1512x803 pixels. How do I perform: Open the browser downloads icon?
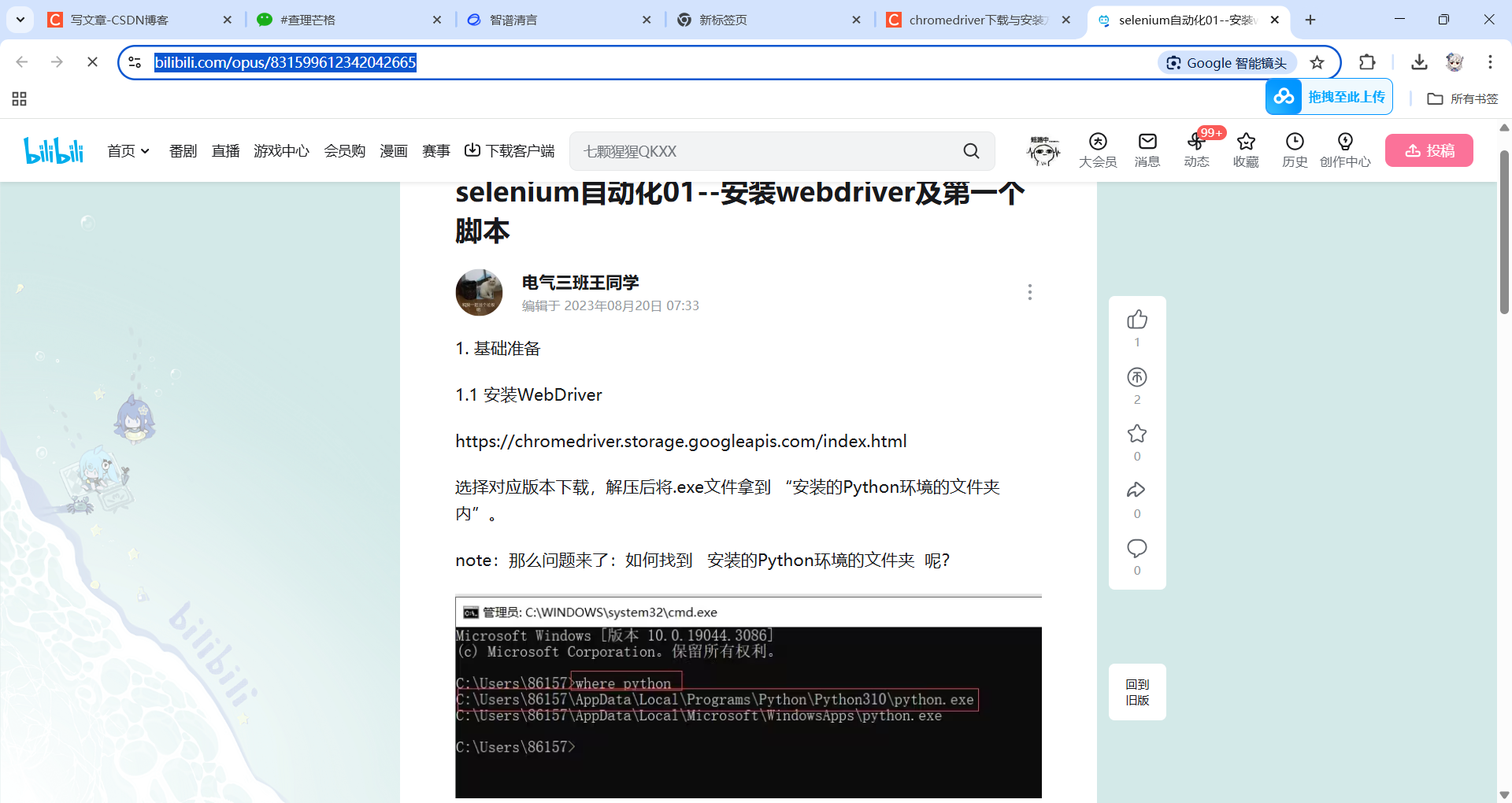[x=1419, y=62]
